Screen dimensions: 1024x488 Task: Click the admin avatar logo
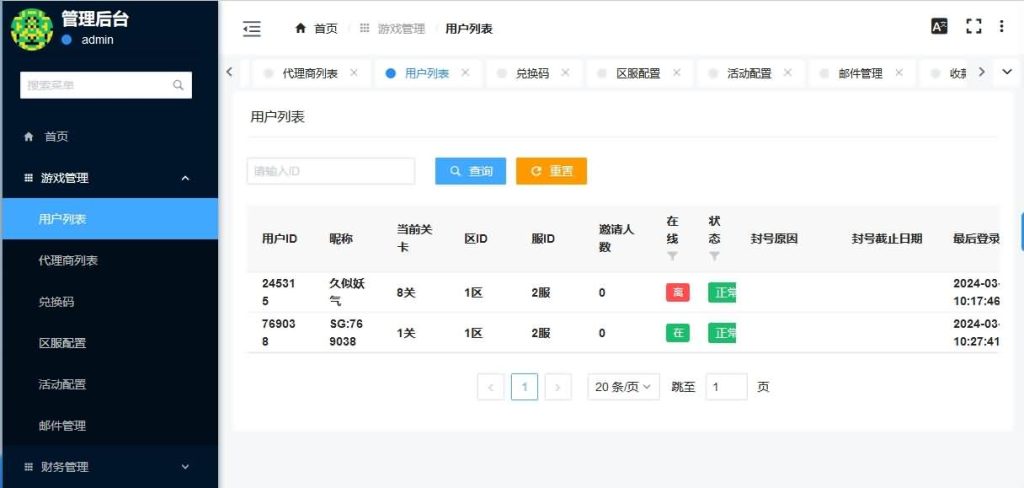31,29
